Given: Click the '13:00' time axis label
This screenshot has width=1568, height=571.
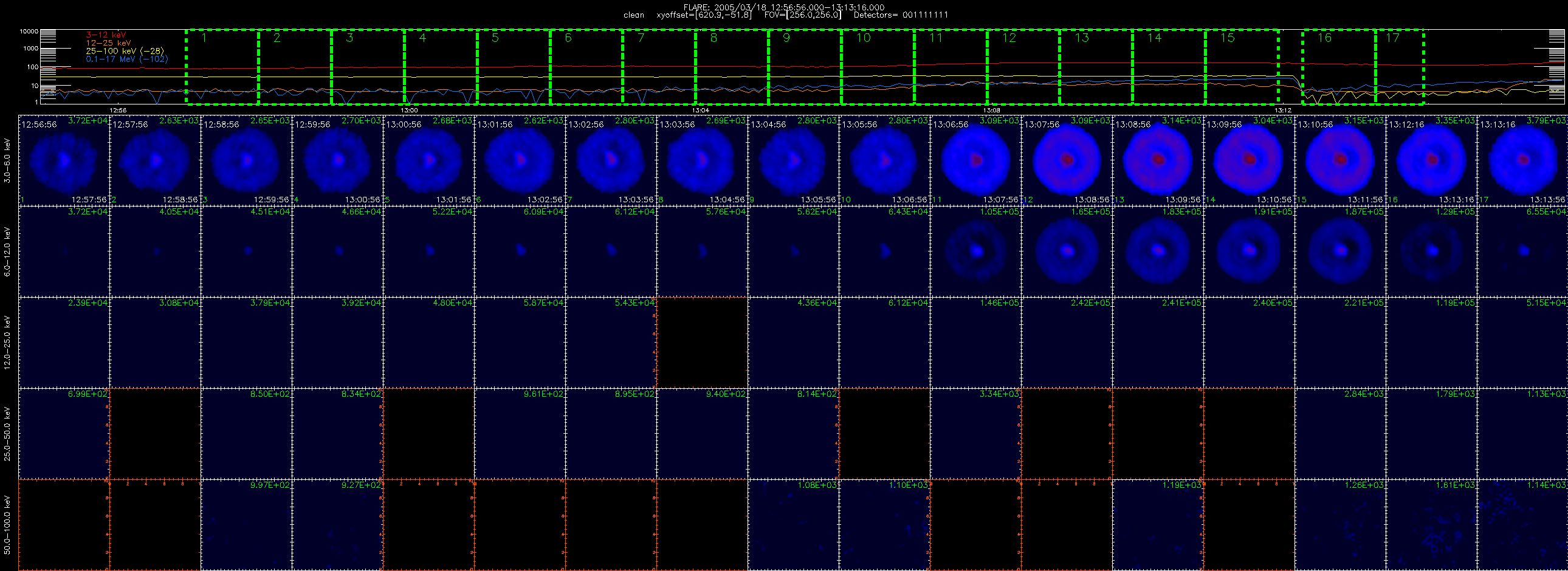Looking at the screenshot, I should pos(409,111).
